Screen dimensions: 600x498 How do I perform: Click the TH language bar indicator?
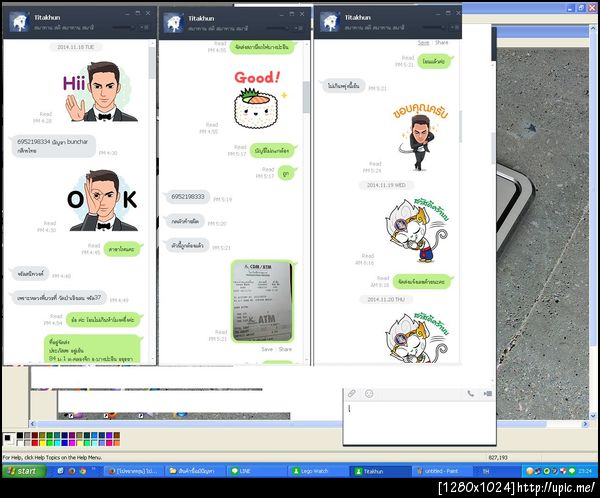pyautogui.click(x=486, y=471)
